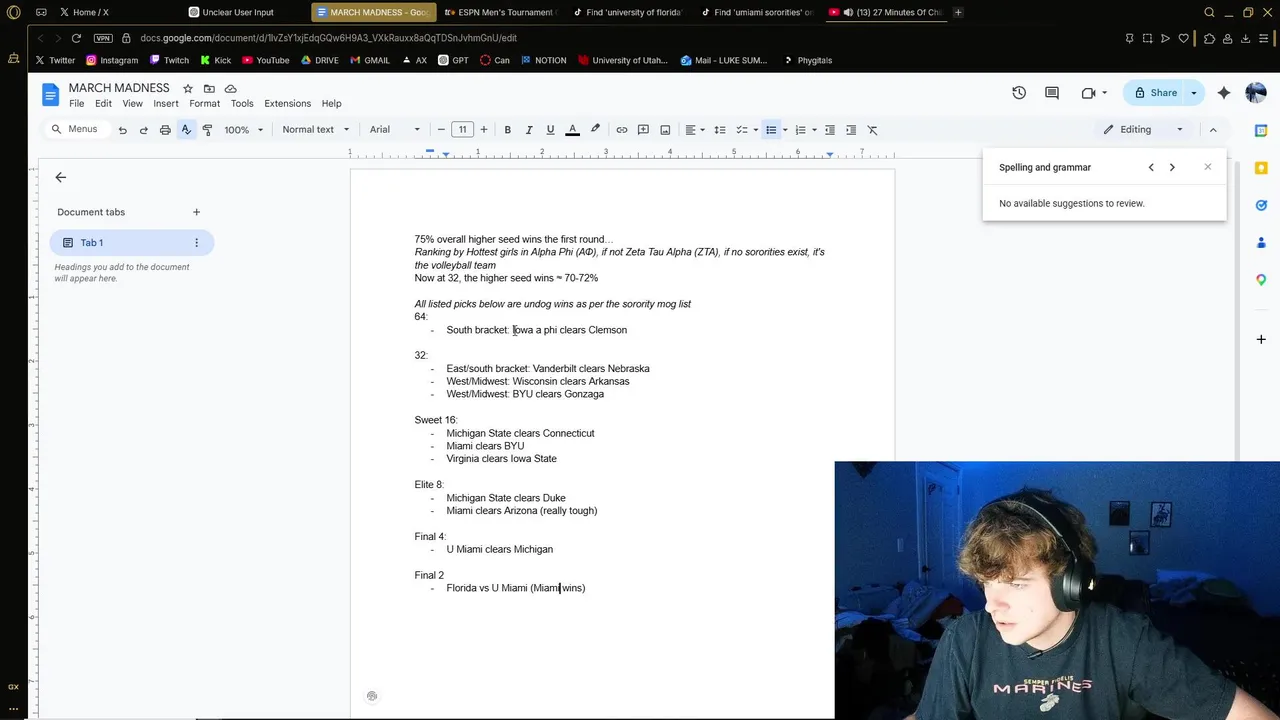Screen dimensions: 1280x720
Task: Open the text alignment options
Action: [x=694, y=130]
